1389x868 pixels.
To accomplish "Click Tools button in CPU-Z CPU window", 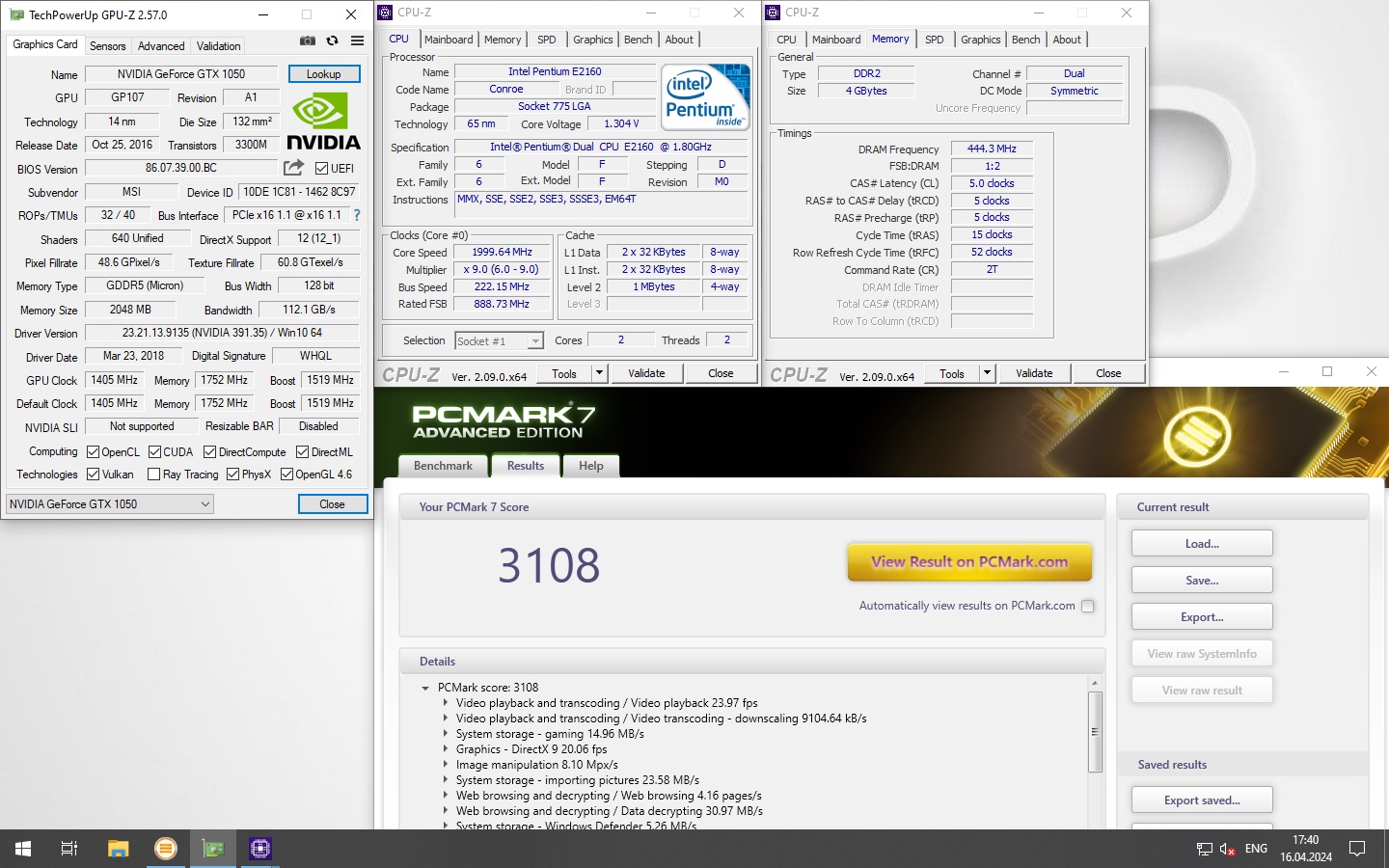I will (x=564, y=373).
